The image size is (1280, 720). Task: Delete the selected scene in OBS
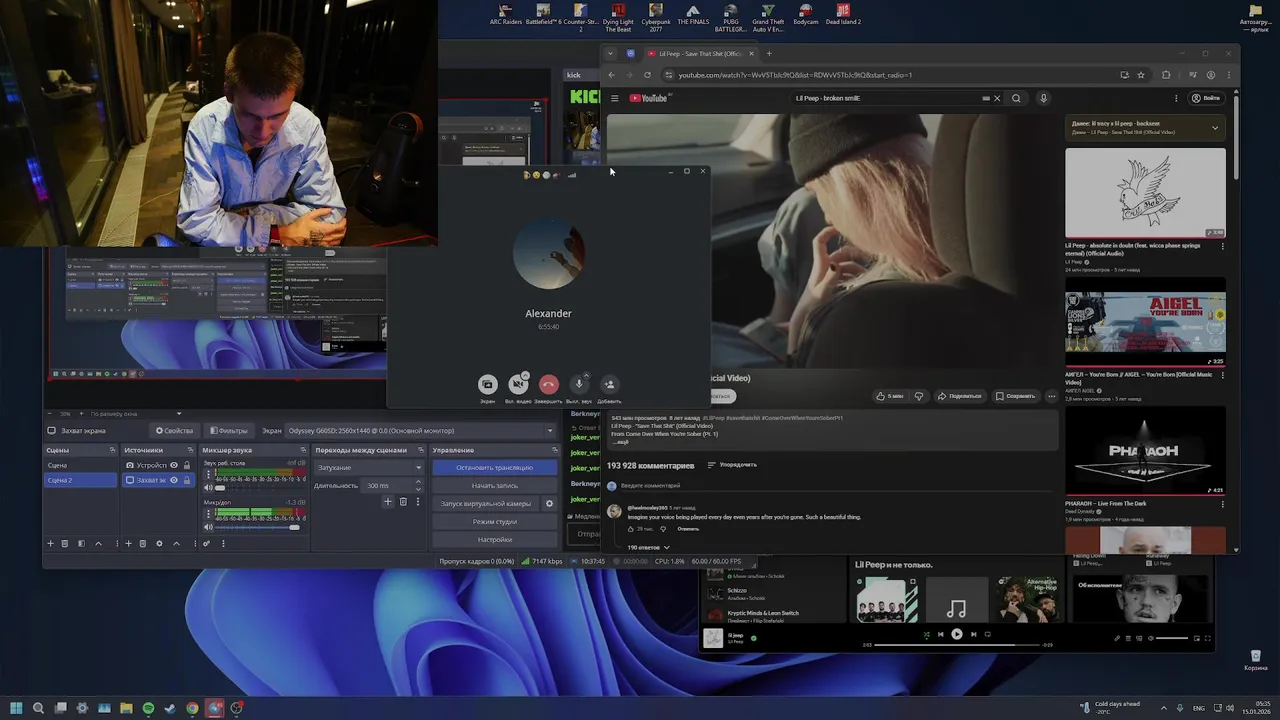click(x=65, y=544)
